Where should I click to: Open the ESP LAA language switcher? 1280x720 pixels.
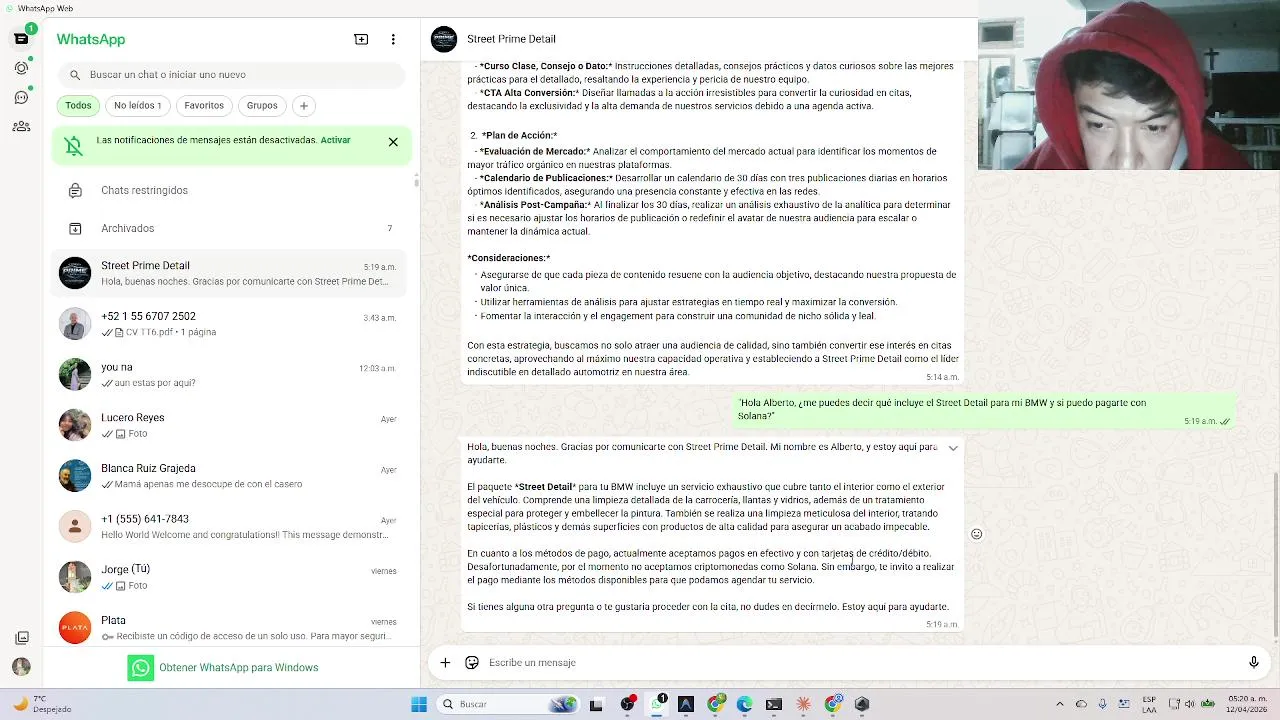1149,704
